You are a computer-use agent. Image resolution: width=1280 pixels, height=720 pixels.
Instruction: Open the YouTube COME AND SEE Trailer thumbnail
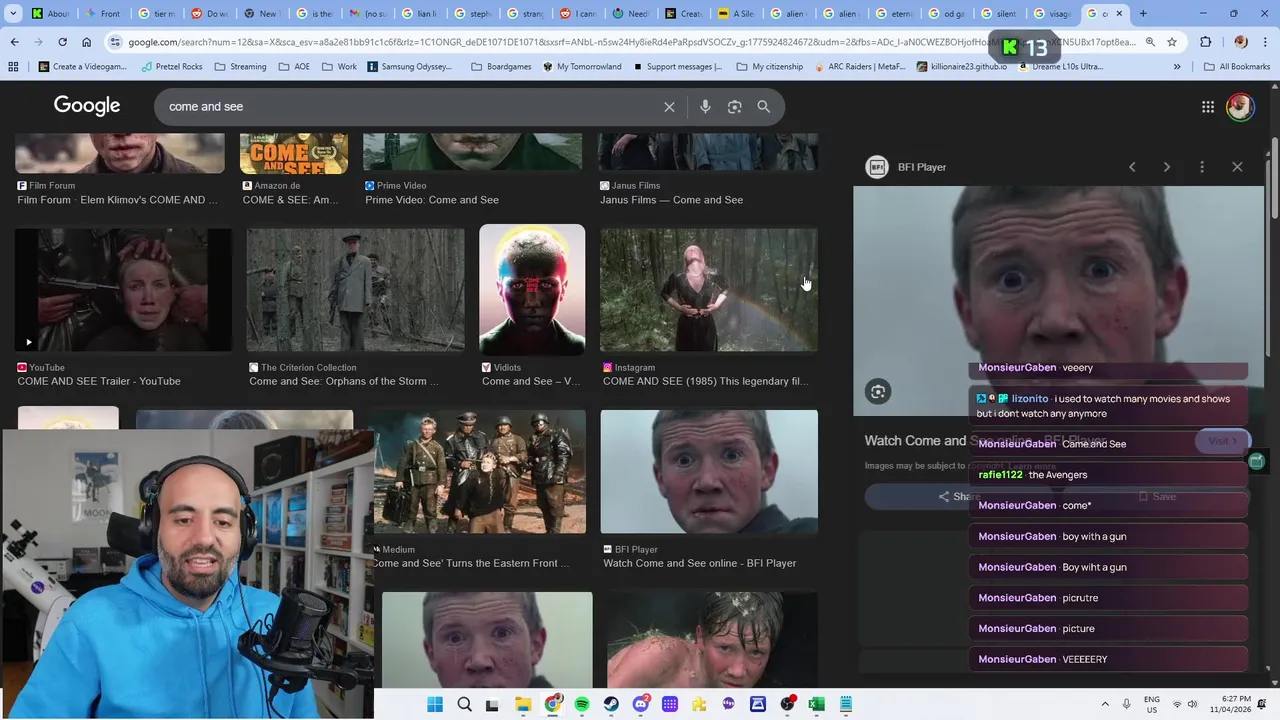coord(123,290)
